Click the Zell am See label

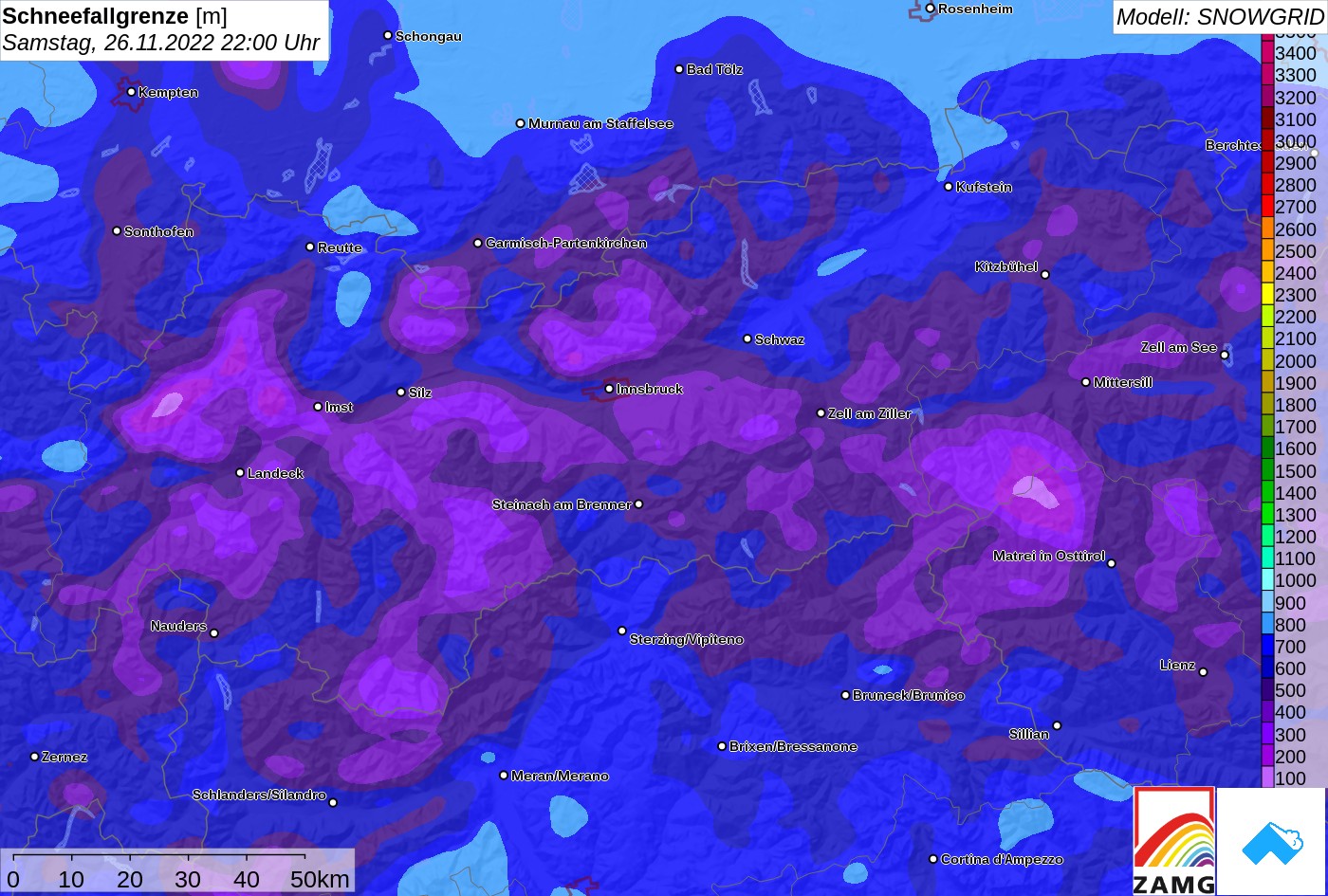click(x=1179, y=347)
